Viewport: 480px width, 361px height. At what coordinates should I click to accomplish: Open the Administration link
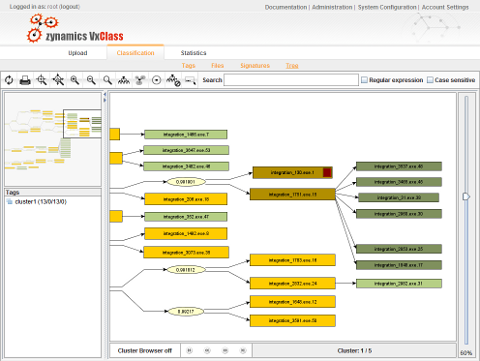(x=332, y=7)
